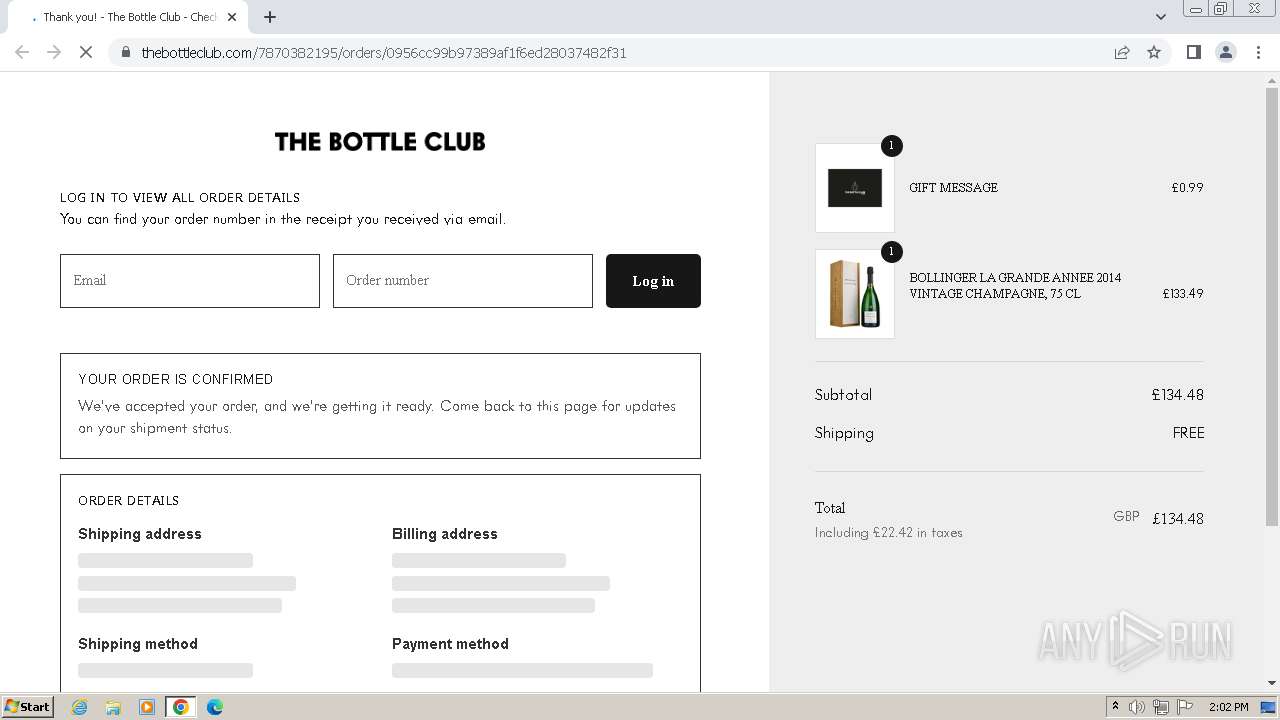Launch Internet Explorer from taskbar
1280x720 pixels.
pyautogui.click(x=80, y=707)
